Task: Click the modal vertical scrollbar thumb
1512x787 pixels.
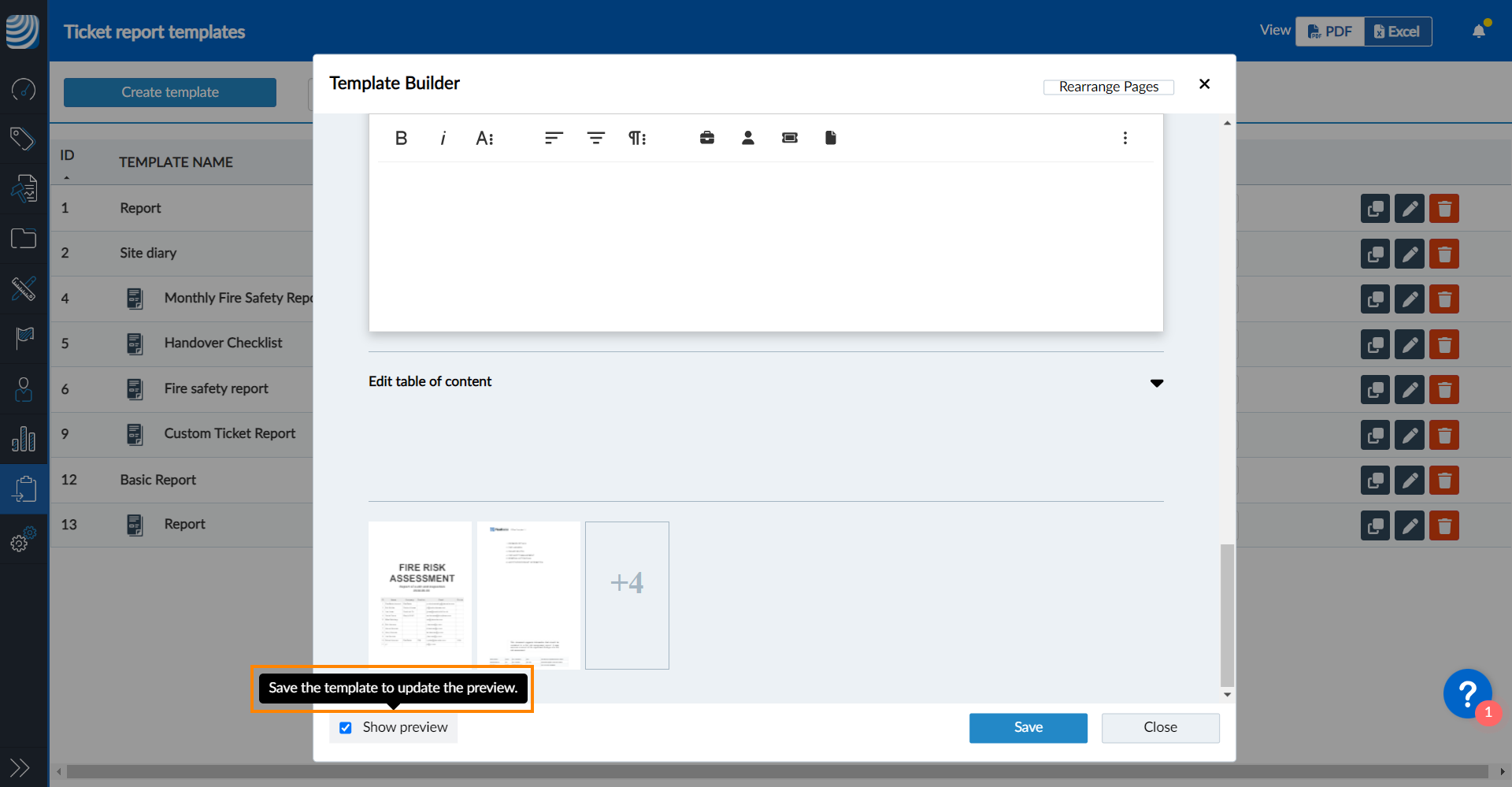Action: (1227, 614)
